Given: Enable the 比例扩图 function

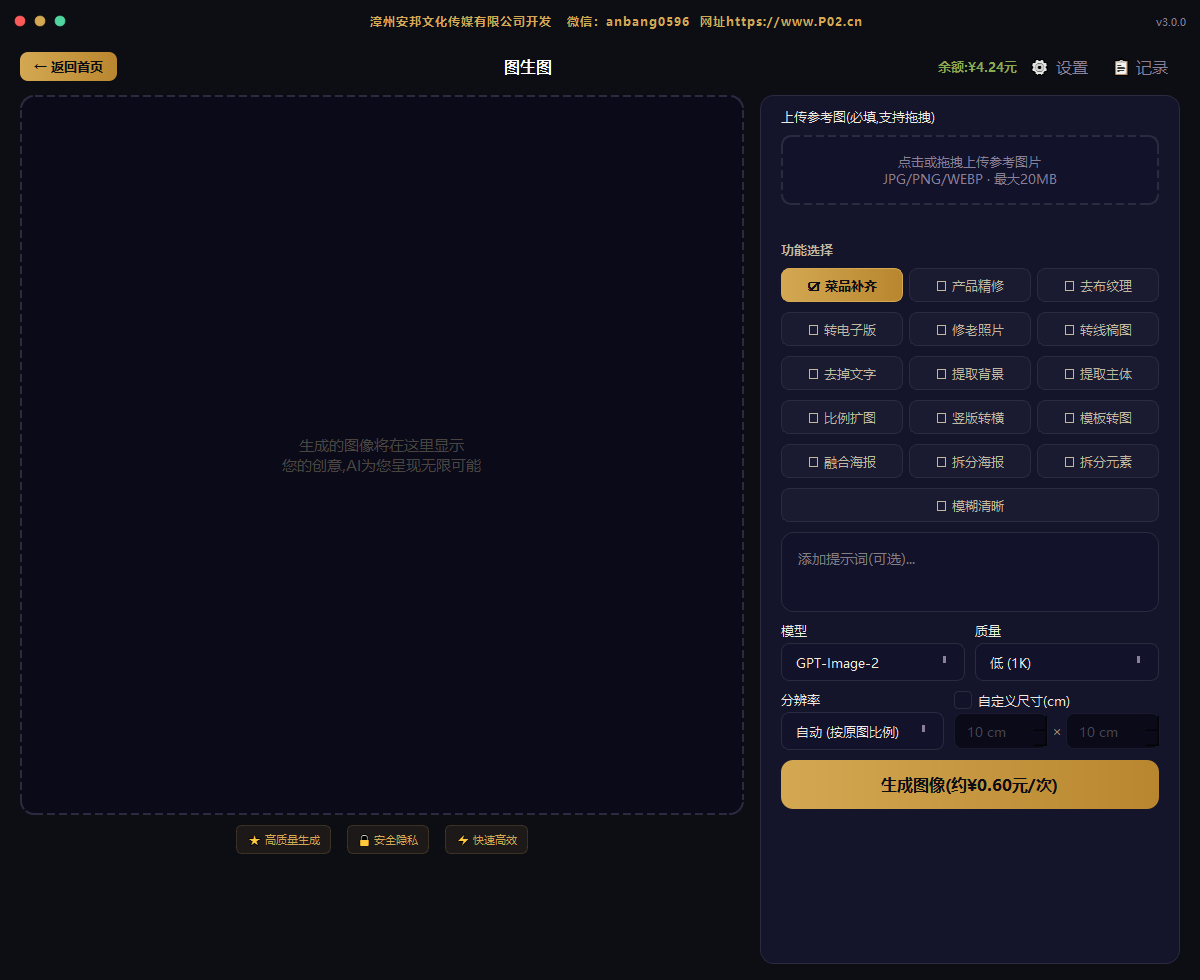Looking at the screenshot, I should (842, 417).
